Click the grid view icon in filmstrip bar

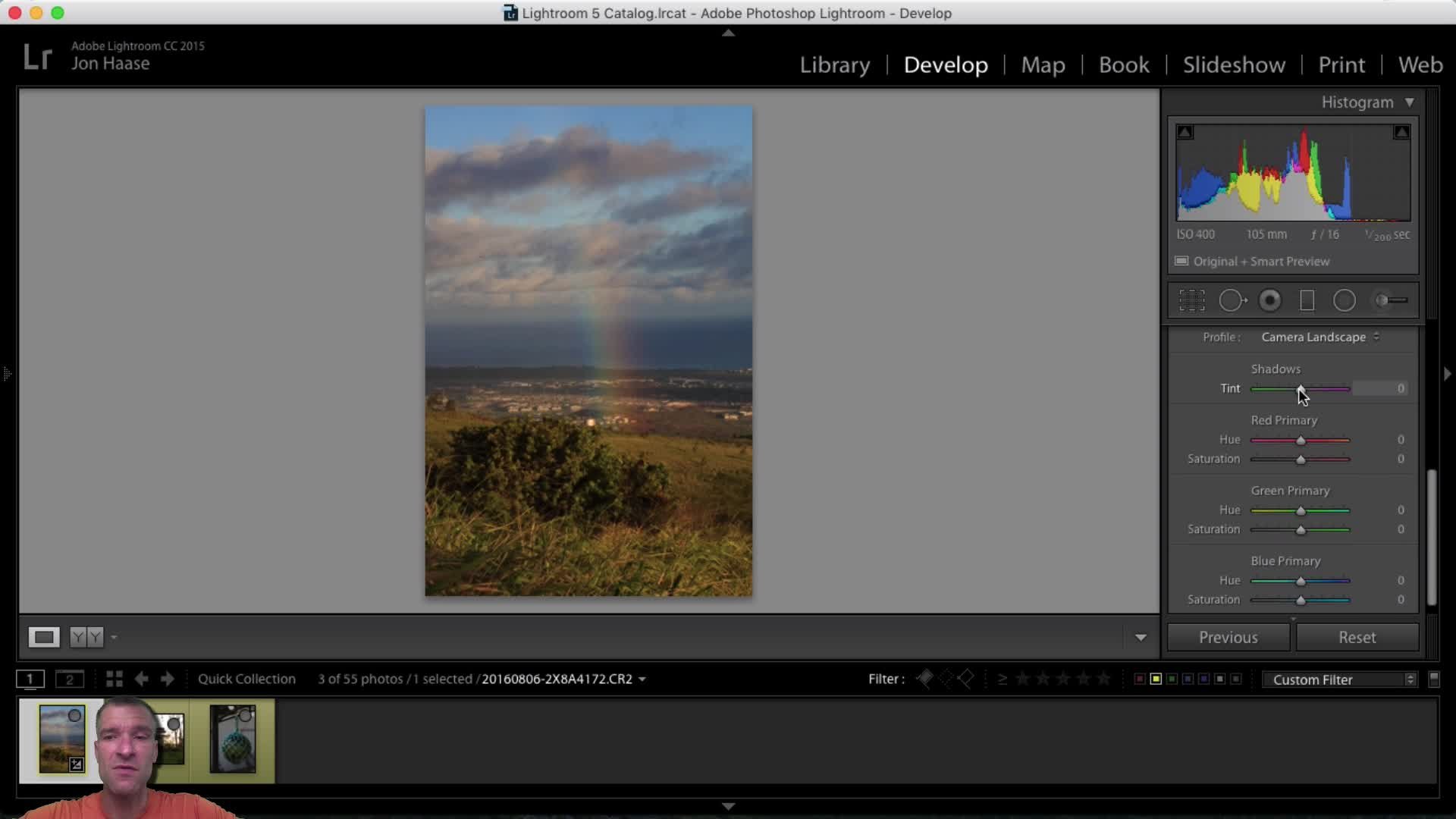click(x=115, y=679)
